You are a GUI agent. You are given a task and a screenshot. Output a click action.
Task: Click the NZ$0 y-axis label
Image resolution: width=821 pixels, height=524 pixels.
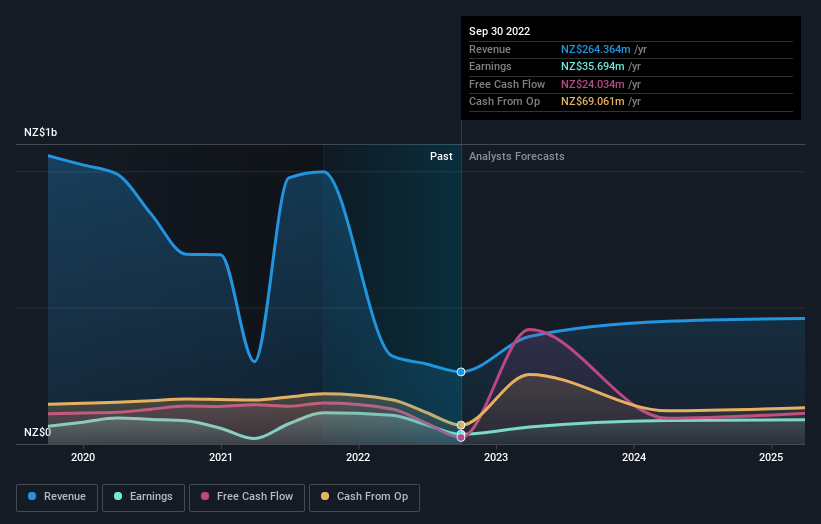(x=38, y=432)
